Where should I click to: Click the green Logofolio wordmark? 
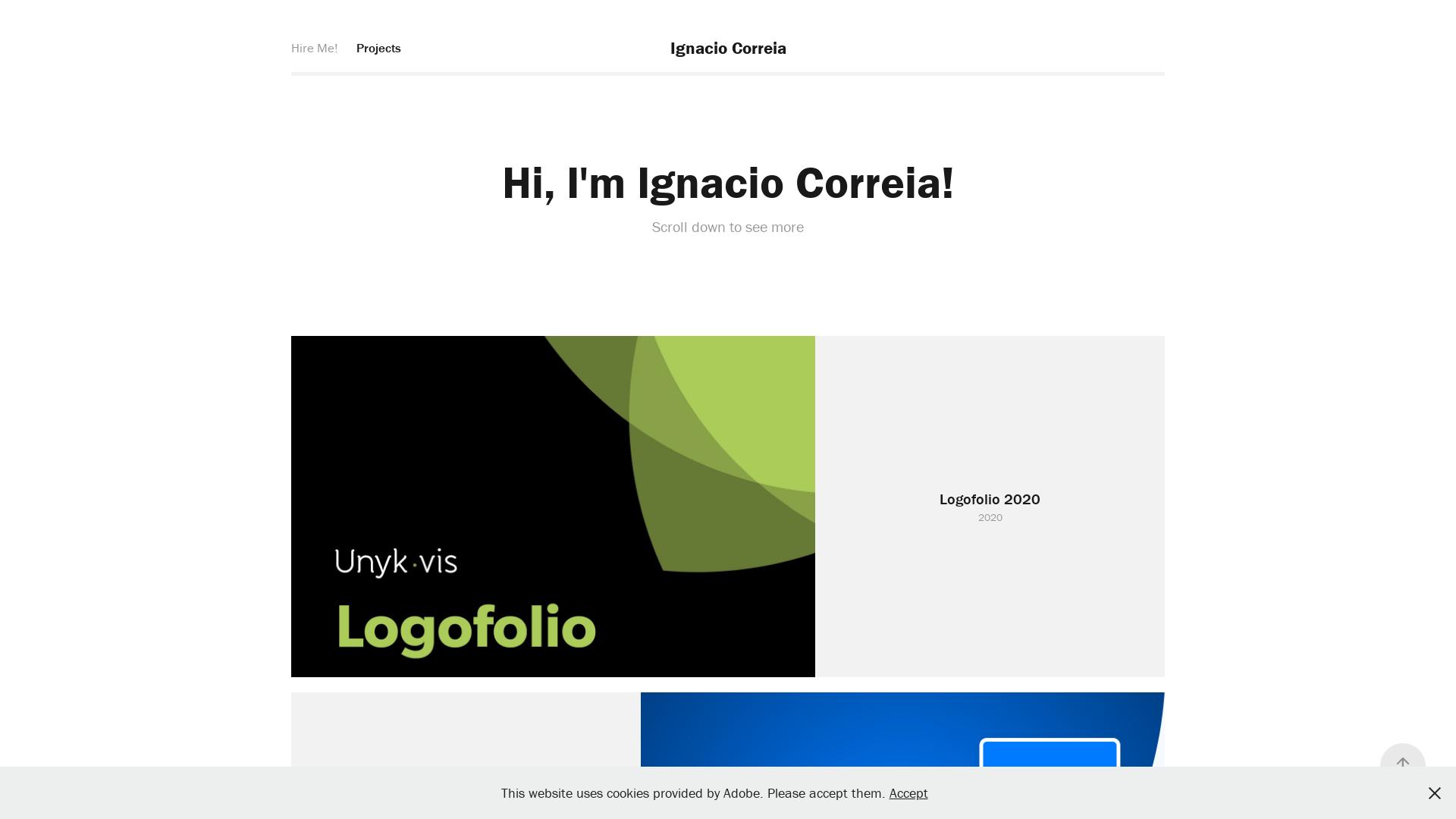(x=466, y=629)
